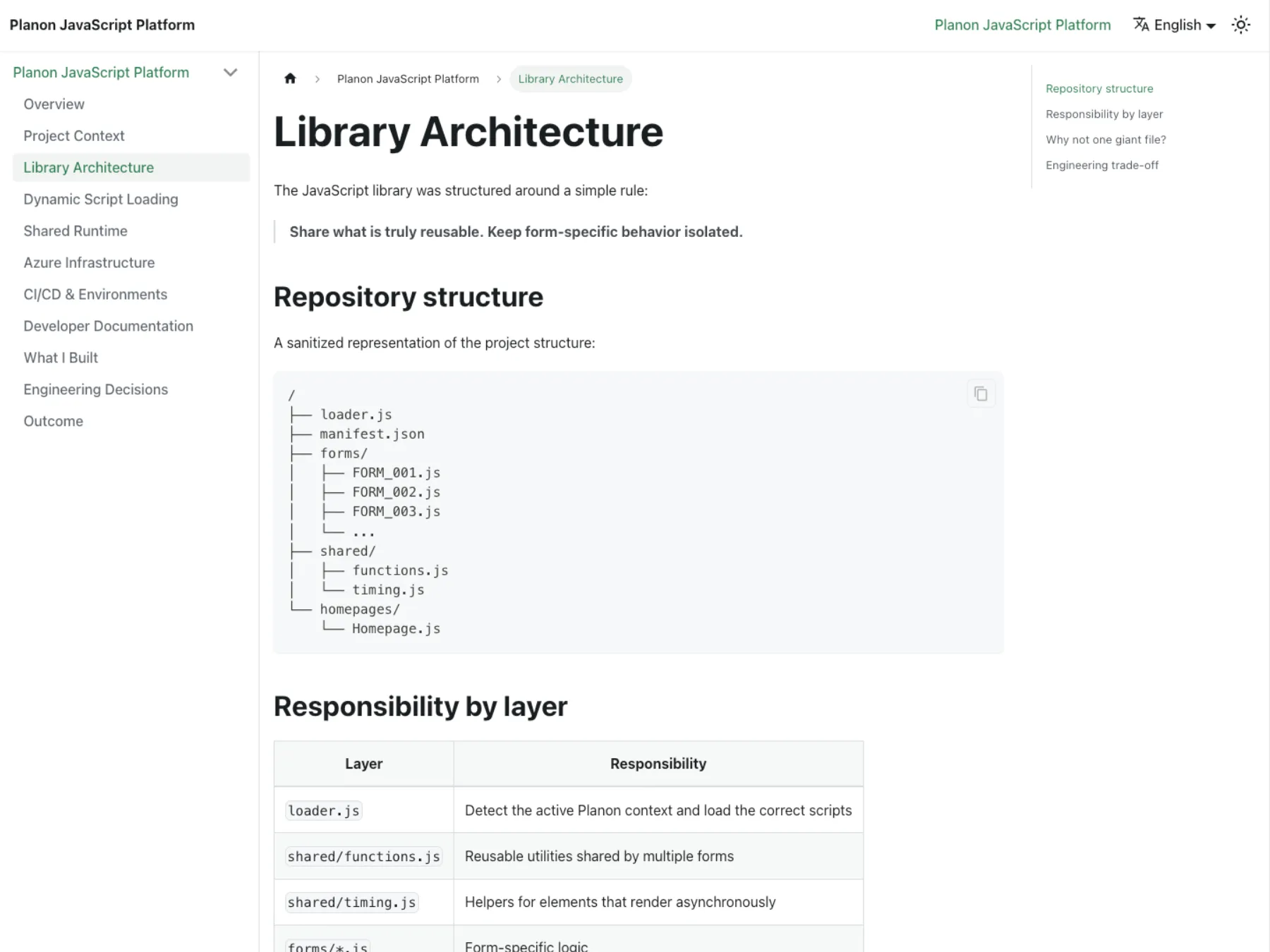Click the Planon JavaScript Platform sidebar heading

click(101, 72)
